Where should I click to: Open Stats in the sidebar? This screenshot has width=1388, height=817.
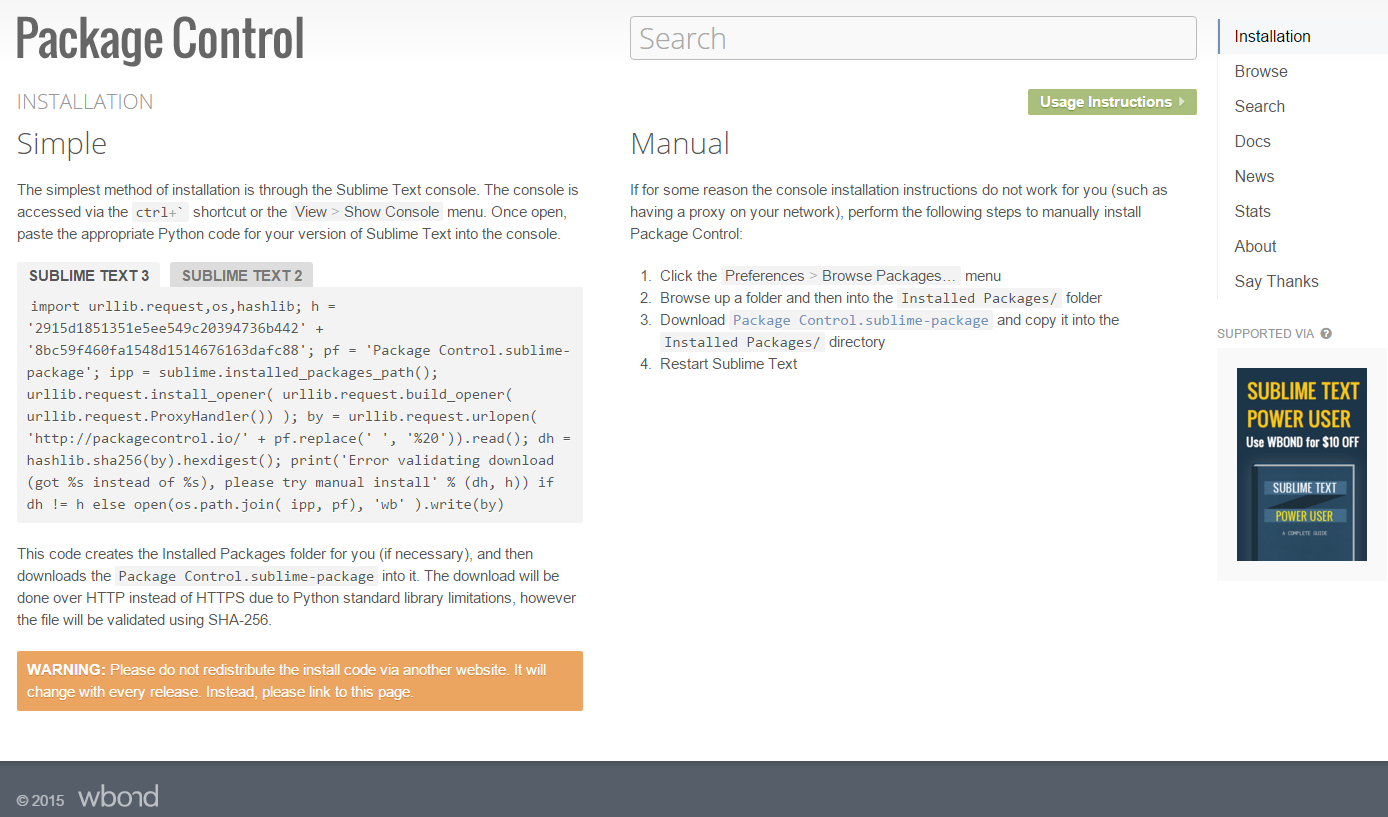[x=1253, y=211]
